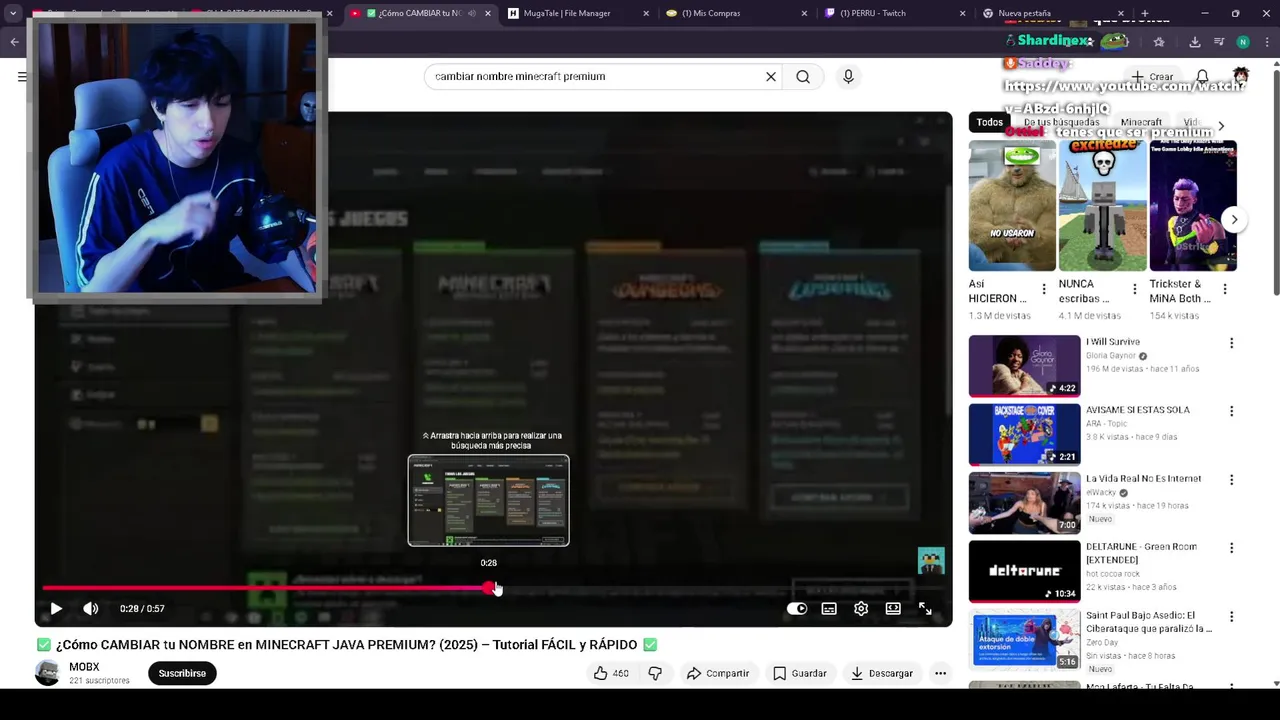This screenshot has height=720, width=1280.
Task: Click Guardar to save the video
Action: pos(799,673)
